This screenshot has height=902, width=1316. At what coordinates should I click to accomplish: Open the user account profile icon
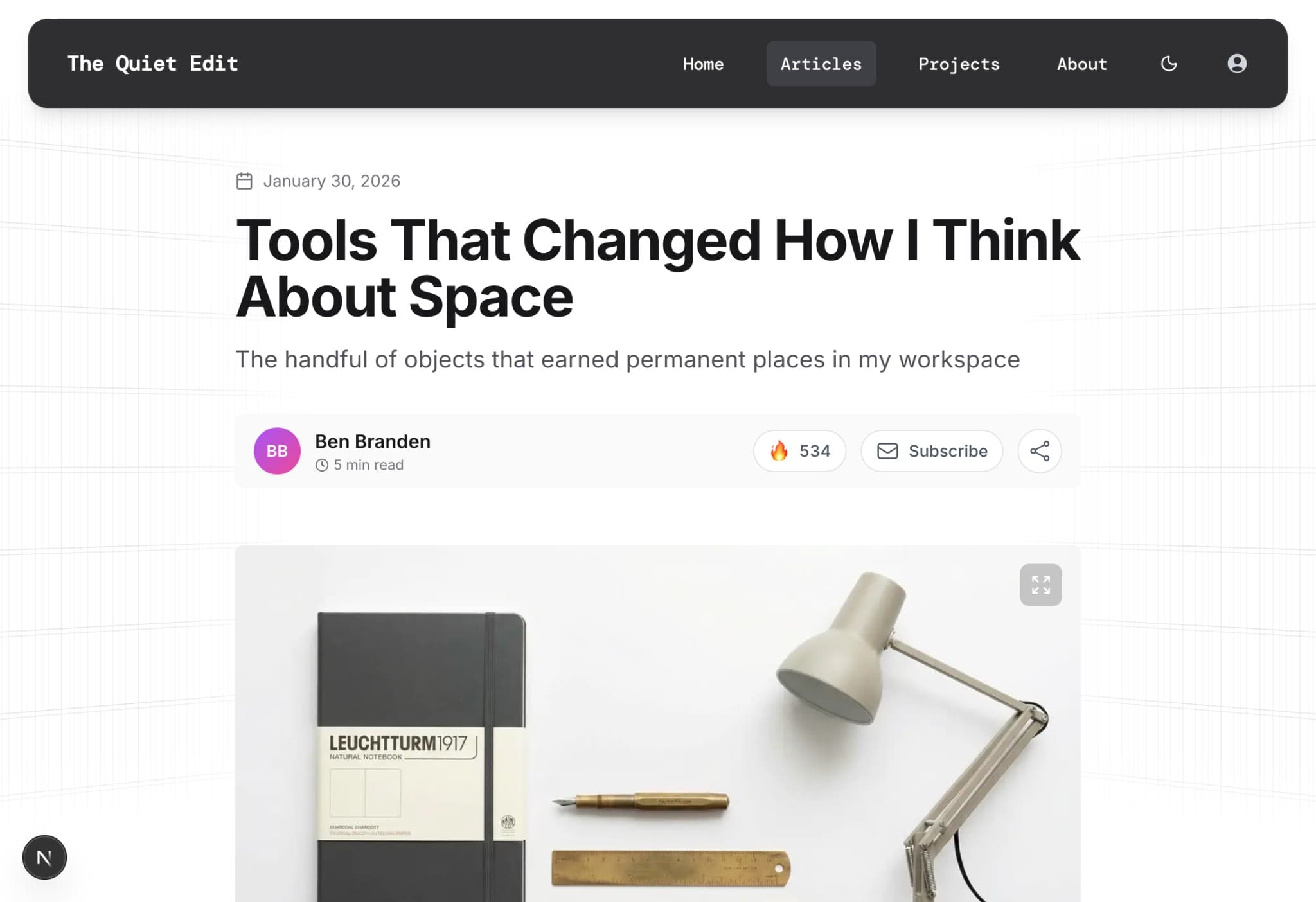click(x=1237, y=64)
